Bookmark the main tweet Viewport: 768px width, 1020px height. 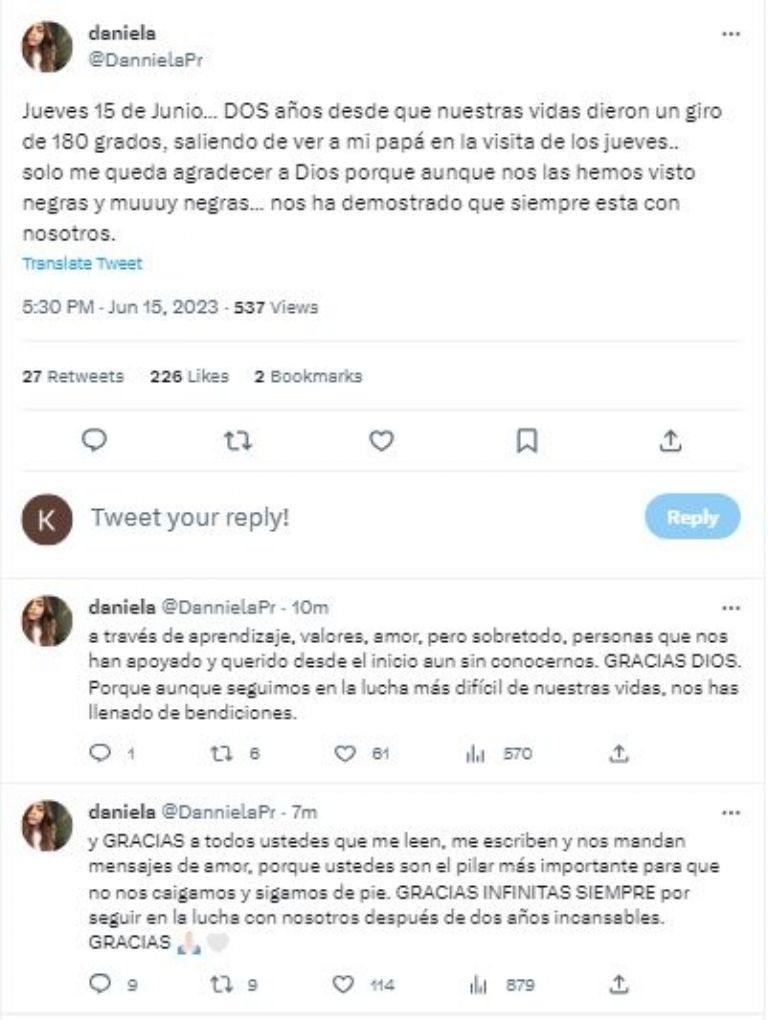tap(526, 441)
